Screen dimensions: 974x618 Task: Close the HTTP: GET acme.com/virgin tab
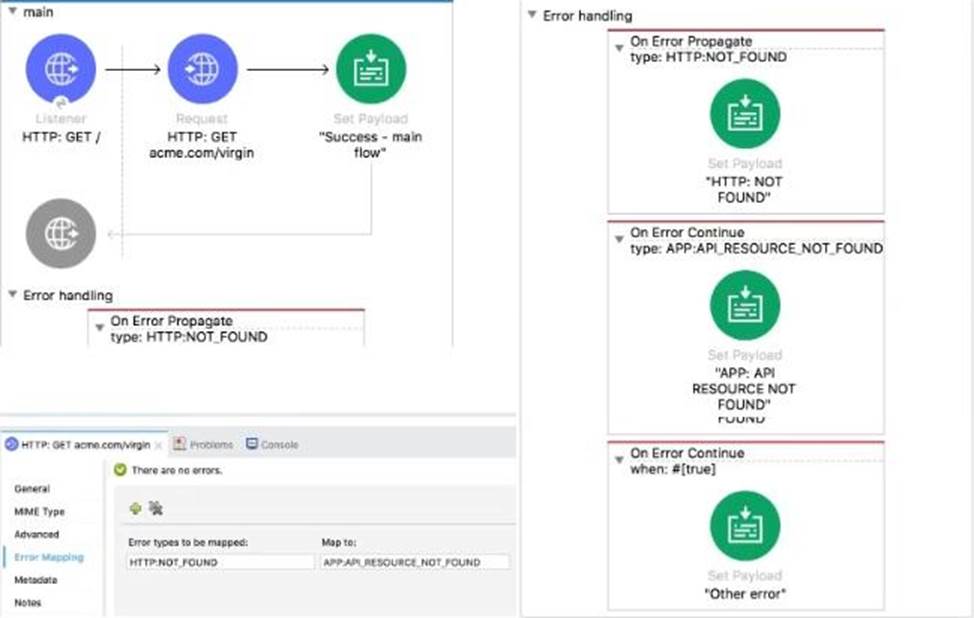tap(157, 445)
